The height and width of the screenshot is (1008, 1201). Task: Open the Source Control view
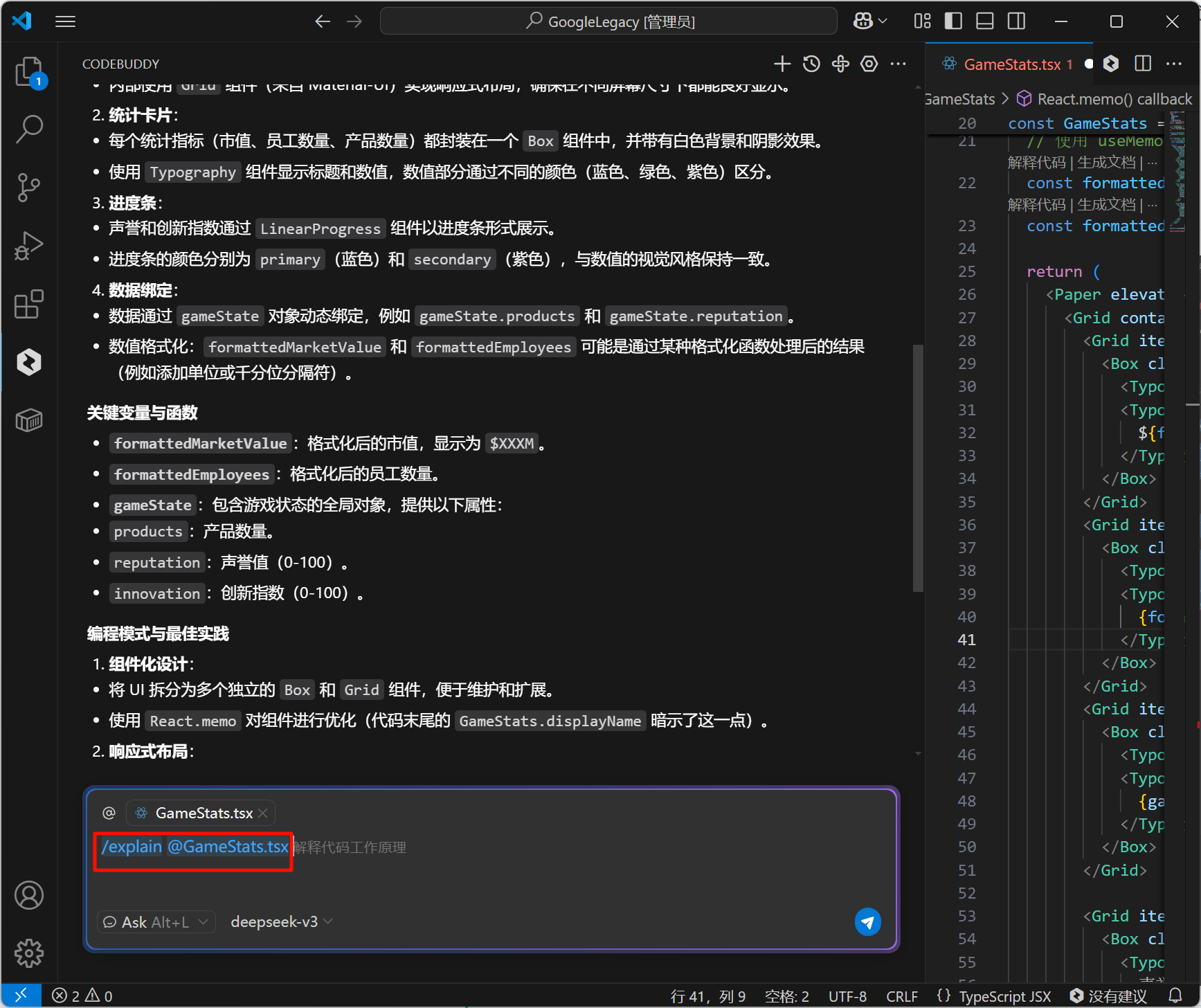click(x=28, y=187)
